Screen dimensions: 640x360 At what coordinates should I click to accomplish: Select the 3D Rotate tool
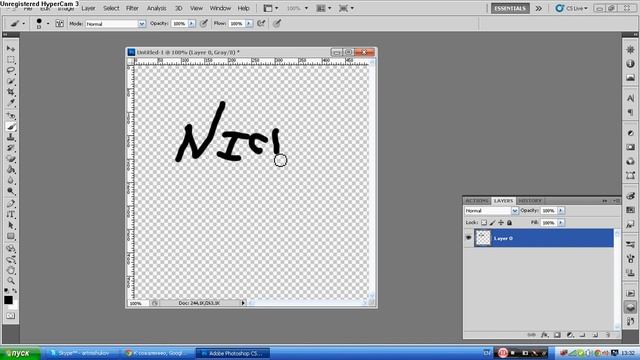pyautogui.click(x=11, y=249)
